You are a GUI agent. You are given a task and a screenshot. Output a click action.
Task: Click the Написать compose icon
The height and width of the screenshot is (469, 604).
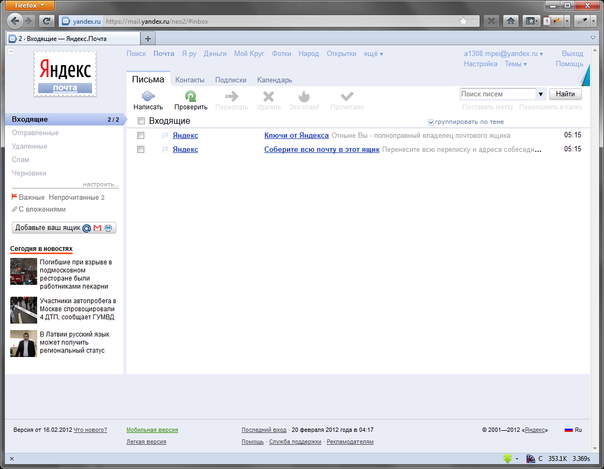pos(148,96)
